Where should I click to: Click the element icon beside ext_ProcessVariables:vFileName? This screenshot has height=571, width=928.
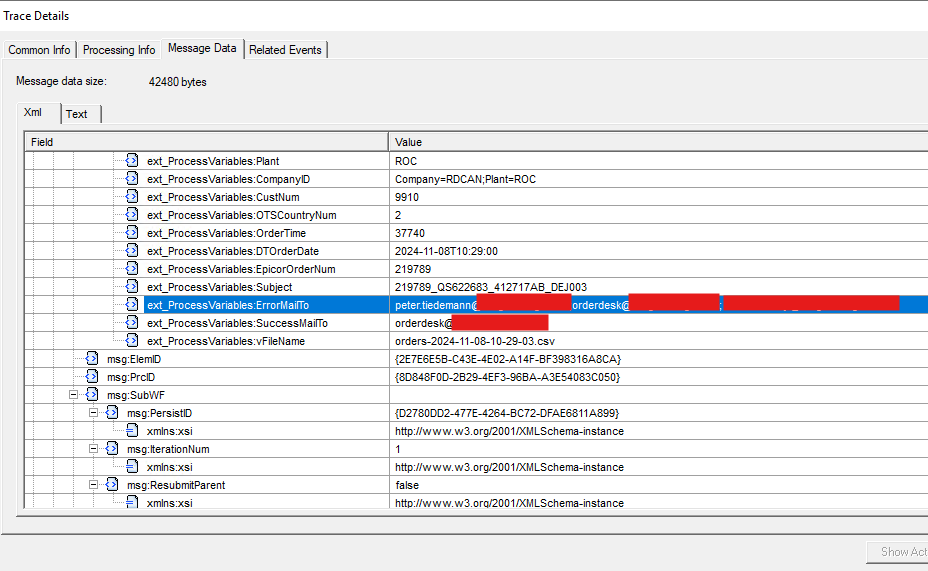(x=132, y=341)
